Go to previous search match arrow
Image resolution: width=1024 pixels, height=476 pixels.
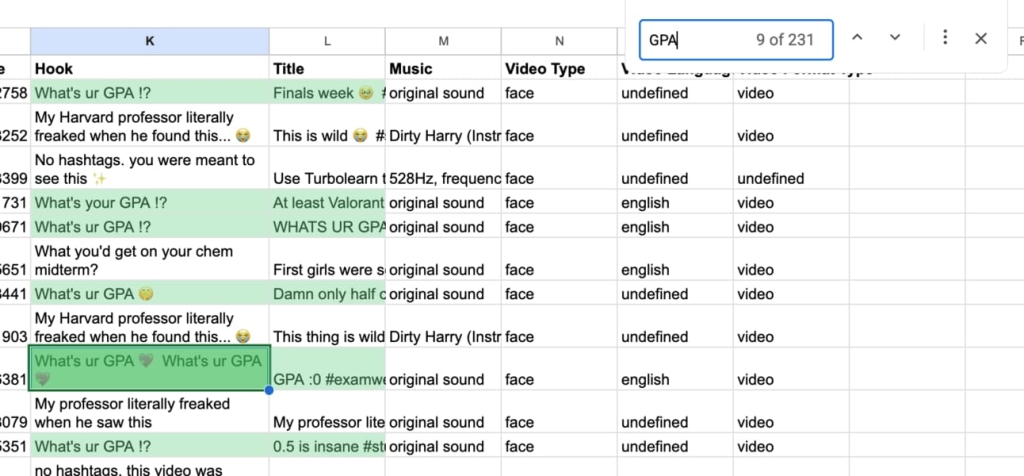[x=856, y=38]
